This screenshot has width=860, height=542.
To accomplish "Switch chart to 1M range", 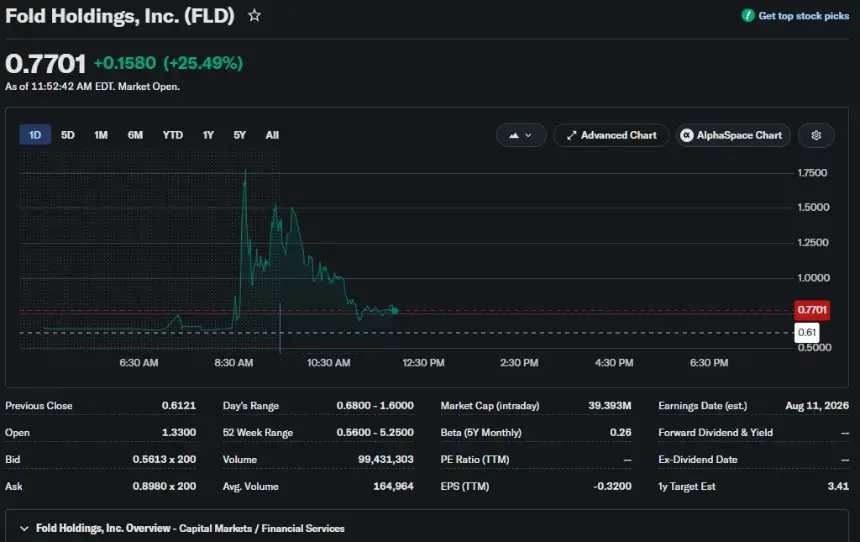I will (x=101, y=135).
